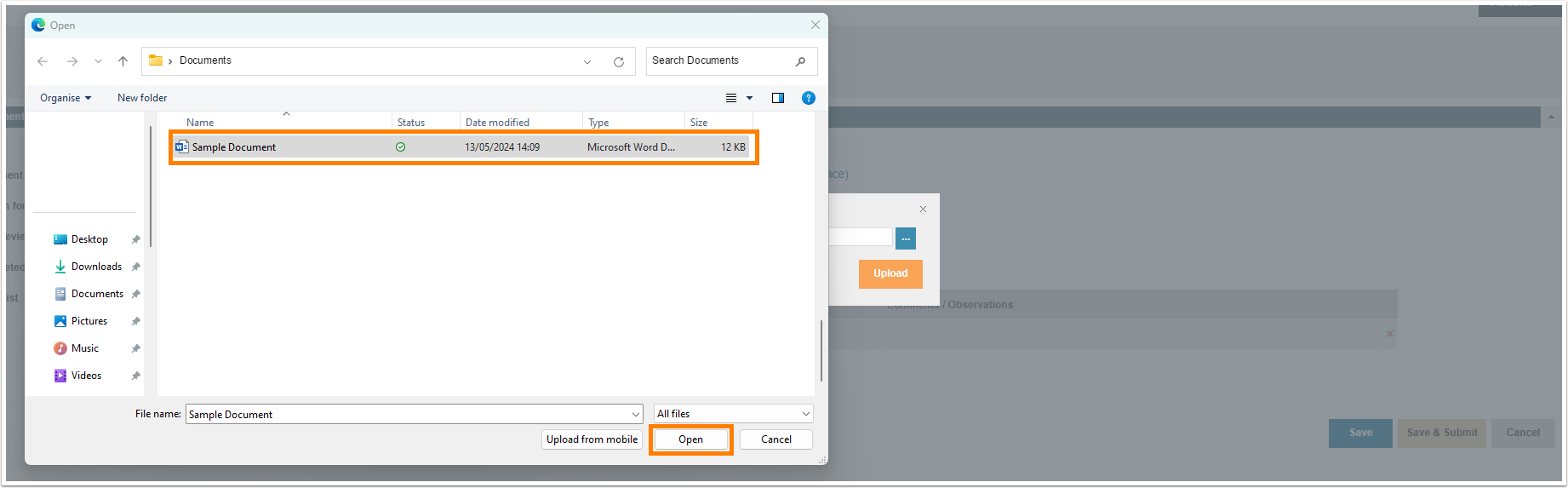Click the Forward navigation arrow
This screenshot has width=1568, height=488.
(72, 61)
